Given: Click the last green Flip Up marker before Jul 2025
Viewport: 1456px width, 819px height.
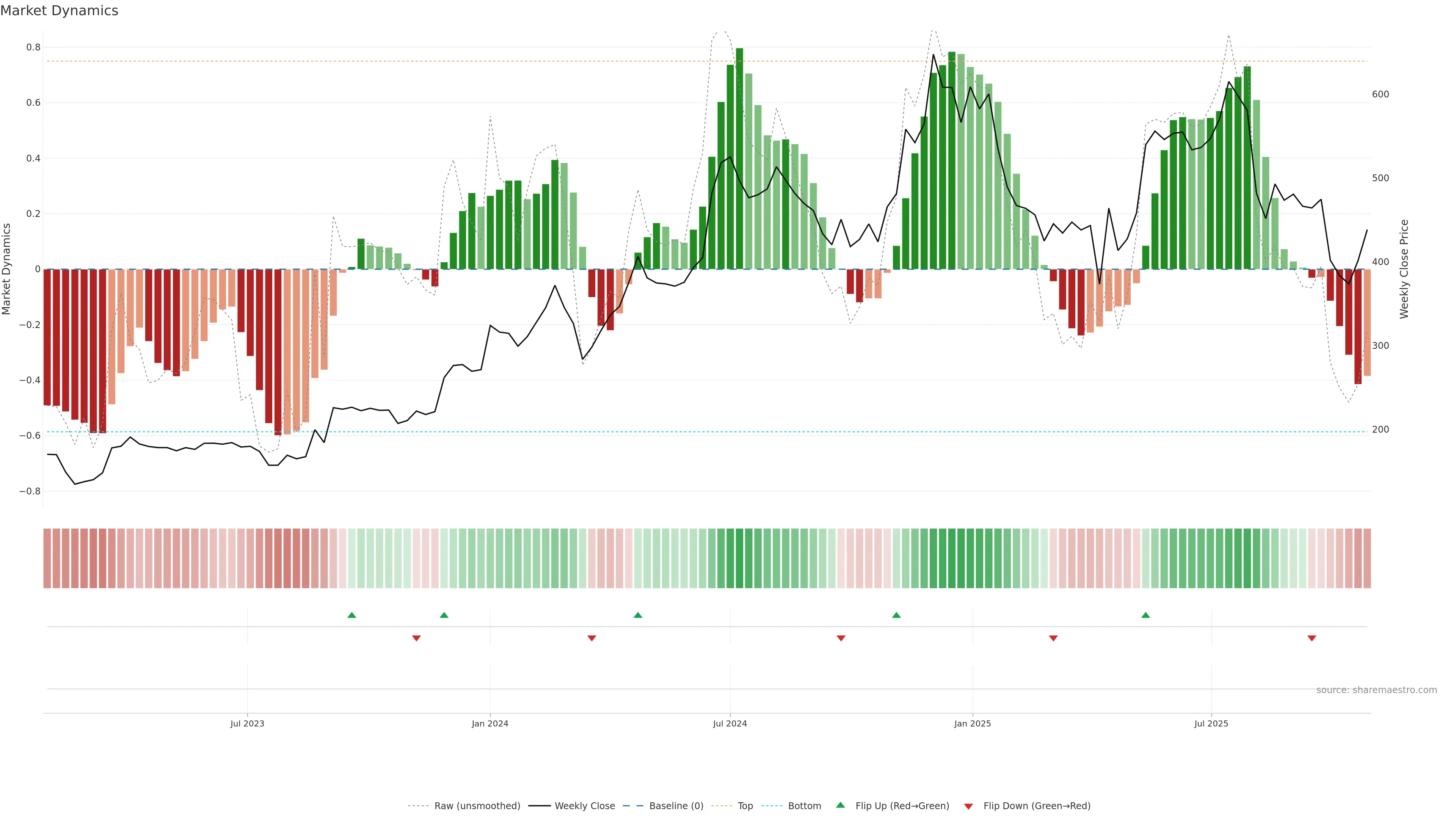Looking at the screenshot, I should (1145, 615).
